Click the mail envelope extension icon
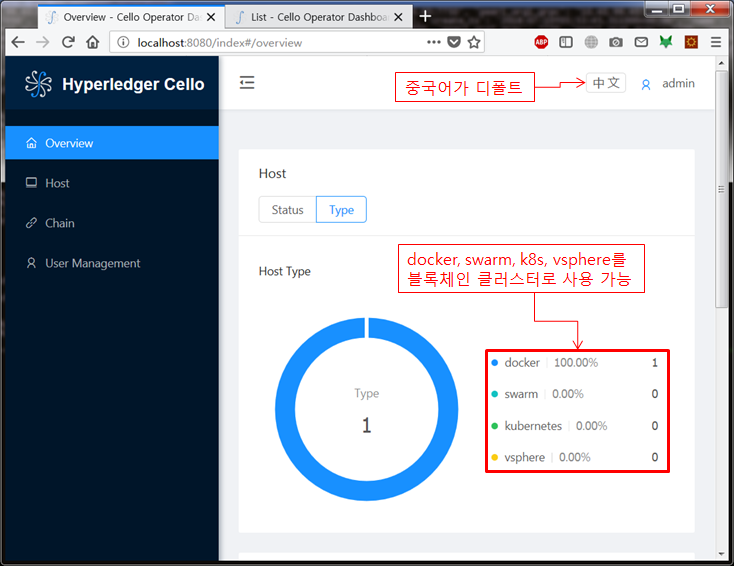 (641, 42)
